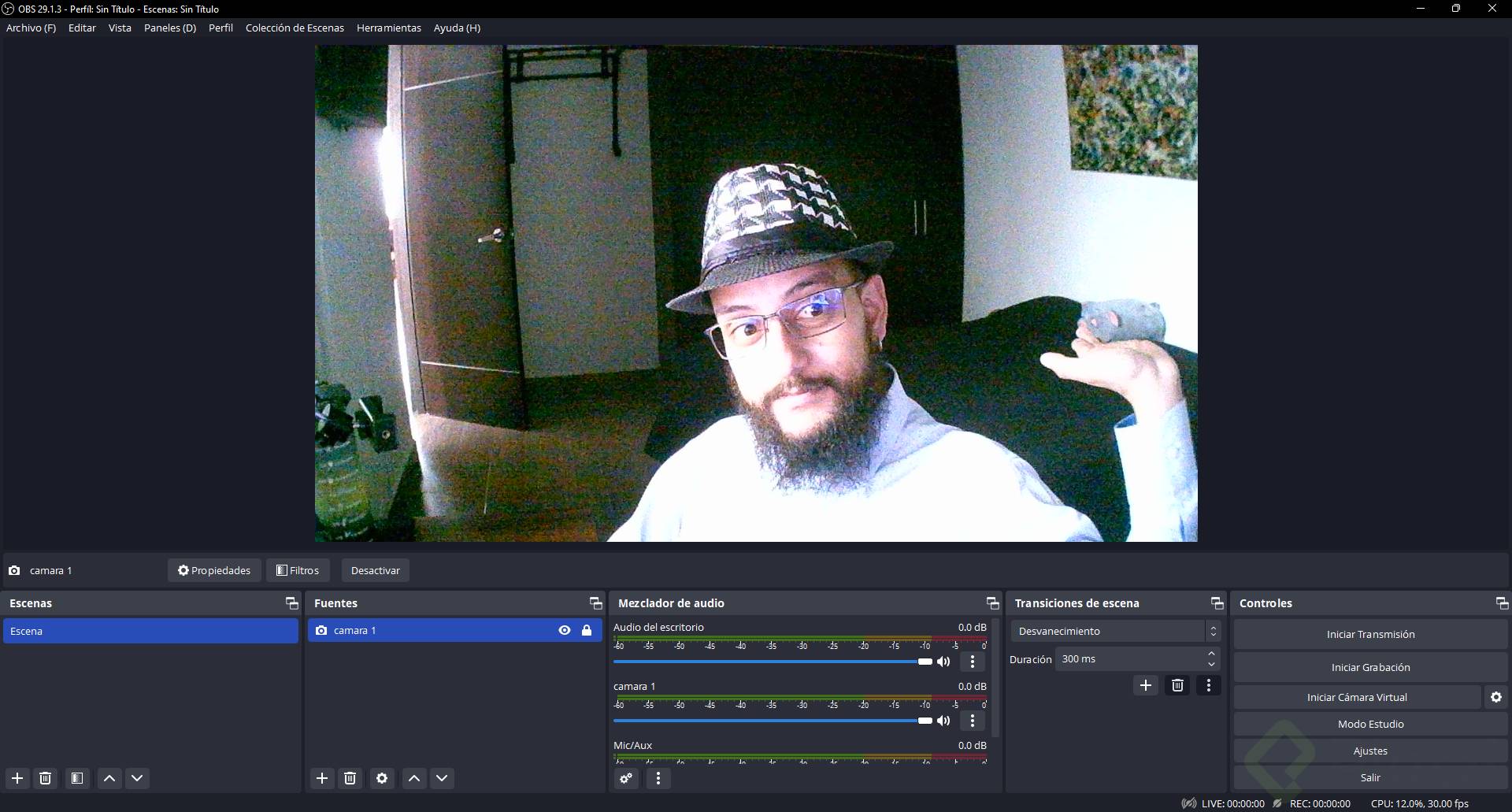Open advanced audio properties gears icon
This screenshot has width=1512, height=812.
point(626,778)
